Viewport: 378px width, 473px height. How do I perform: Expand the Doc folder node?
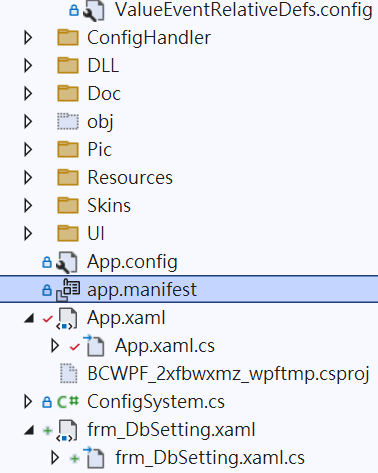click(x=28, y=94)
